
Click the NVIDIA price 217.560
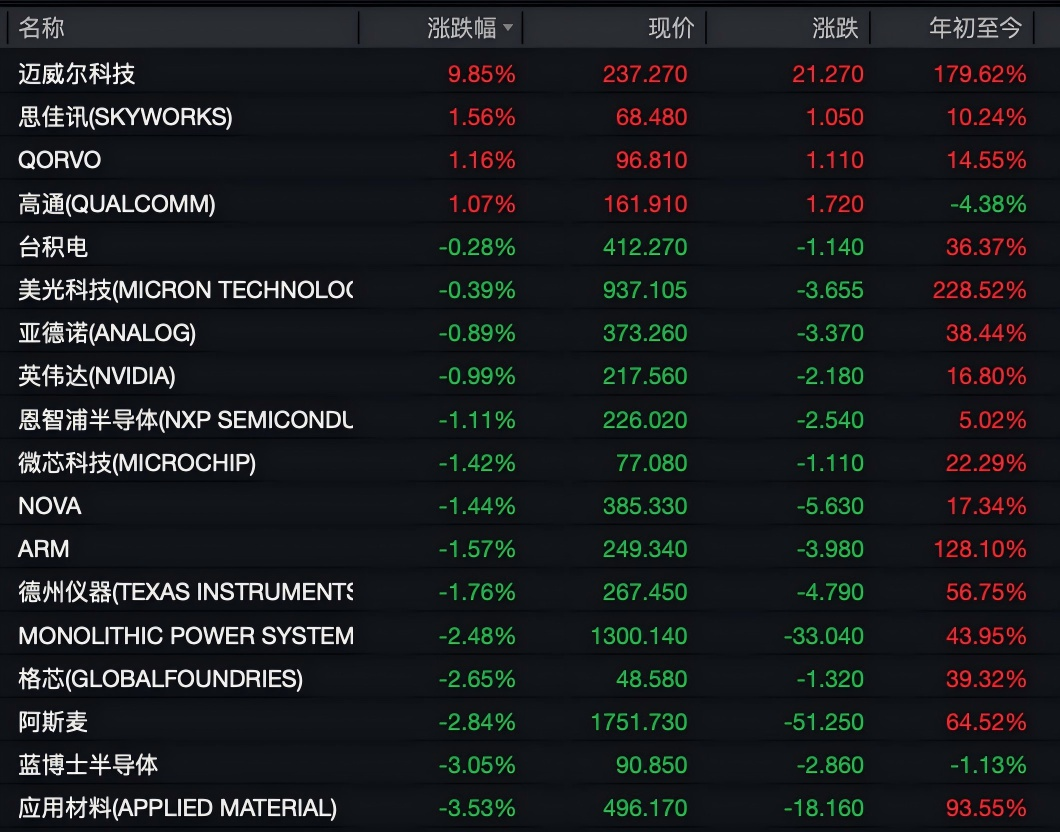[x=645, y=376]
